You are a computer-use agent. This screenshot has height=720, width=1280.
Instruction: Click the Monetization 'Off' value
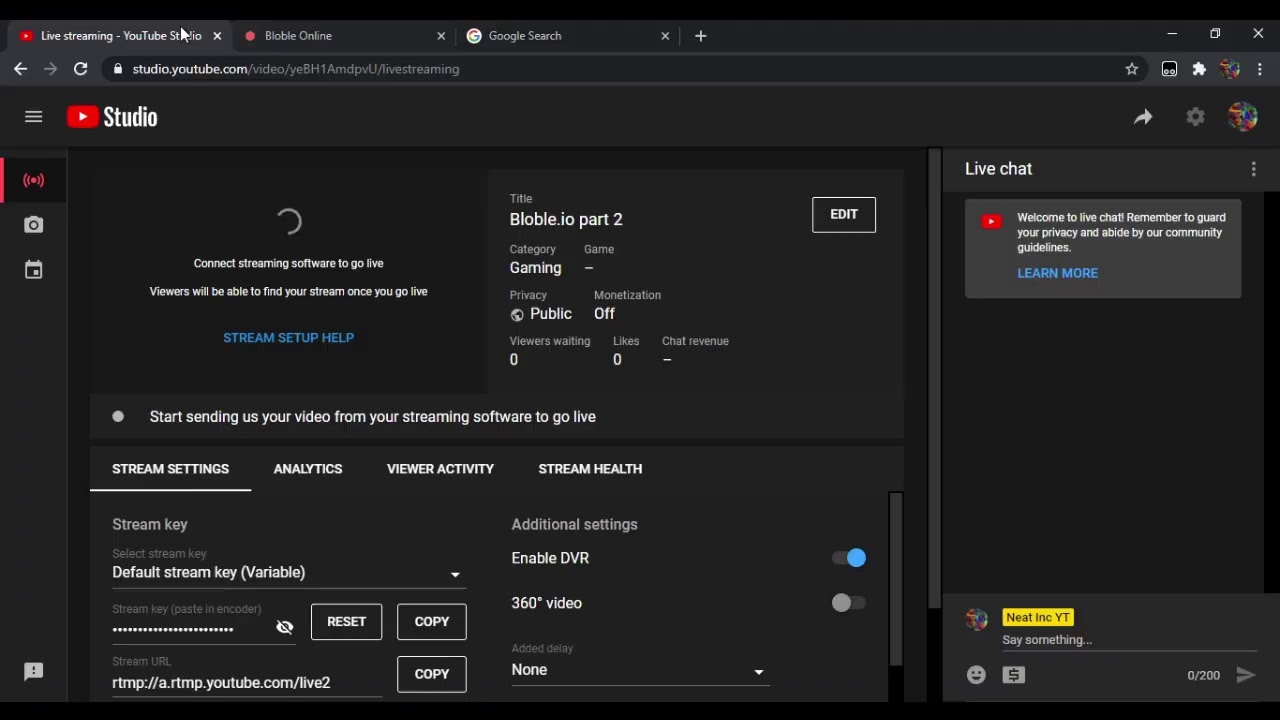604,314
